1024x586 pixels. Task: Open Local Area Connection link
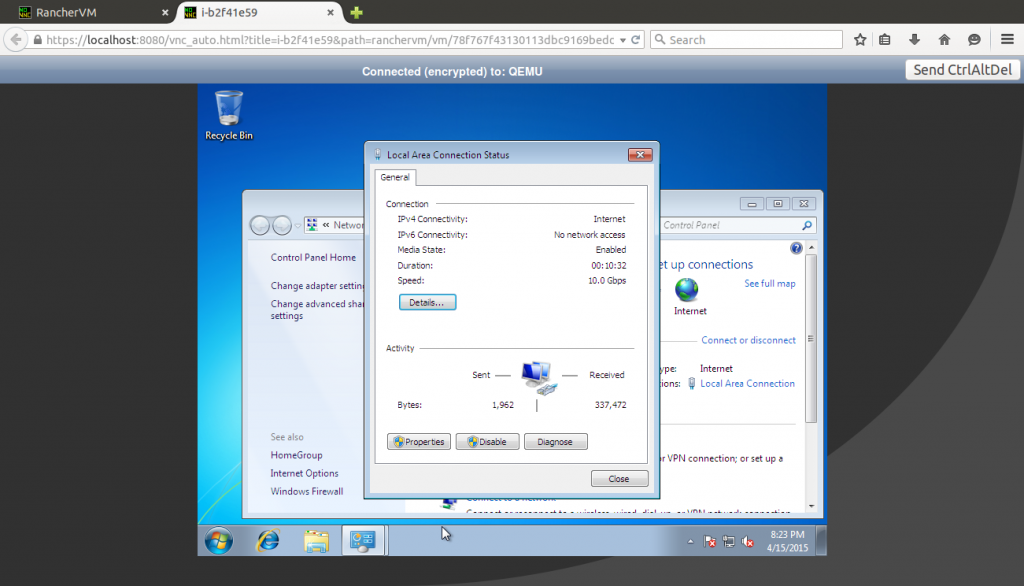pos(747,383)
